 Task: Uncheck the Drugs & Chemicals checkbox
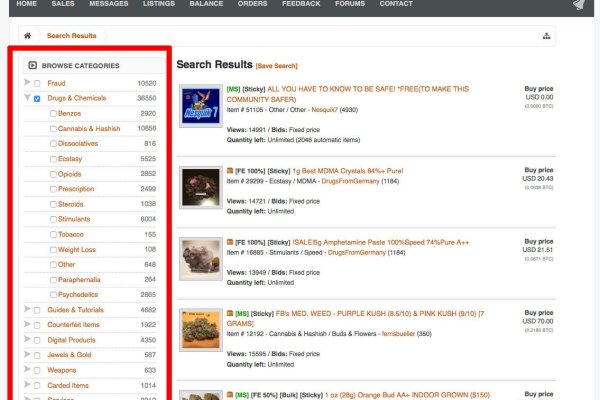pyautogui.click(x=37, y=99)
